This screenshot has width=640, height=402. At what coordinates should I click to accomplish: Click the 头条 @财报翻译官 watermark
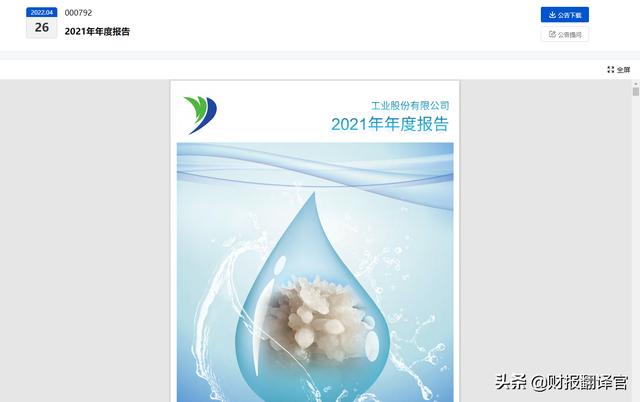(x=562, y=382)
